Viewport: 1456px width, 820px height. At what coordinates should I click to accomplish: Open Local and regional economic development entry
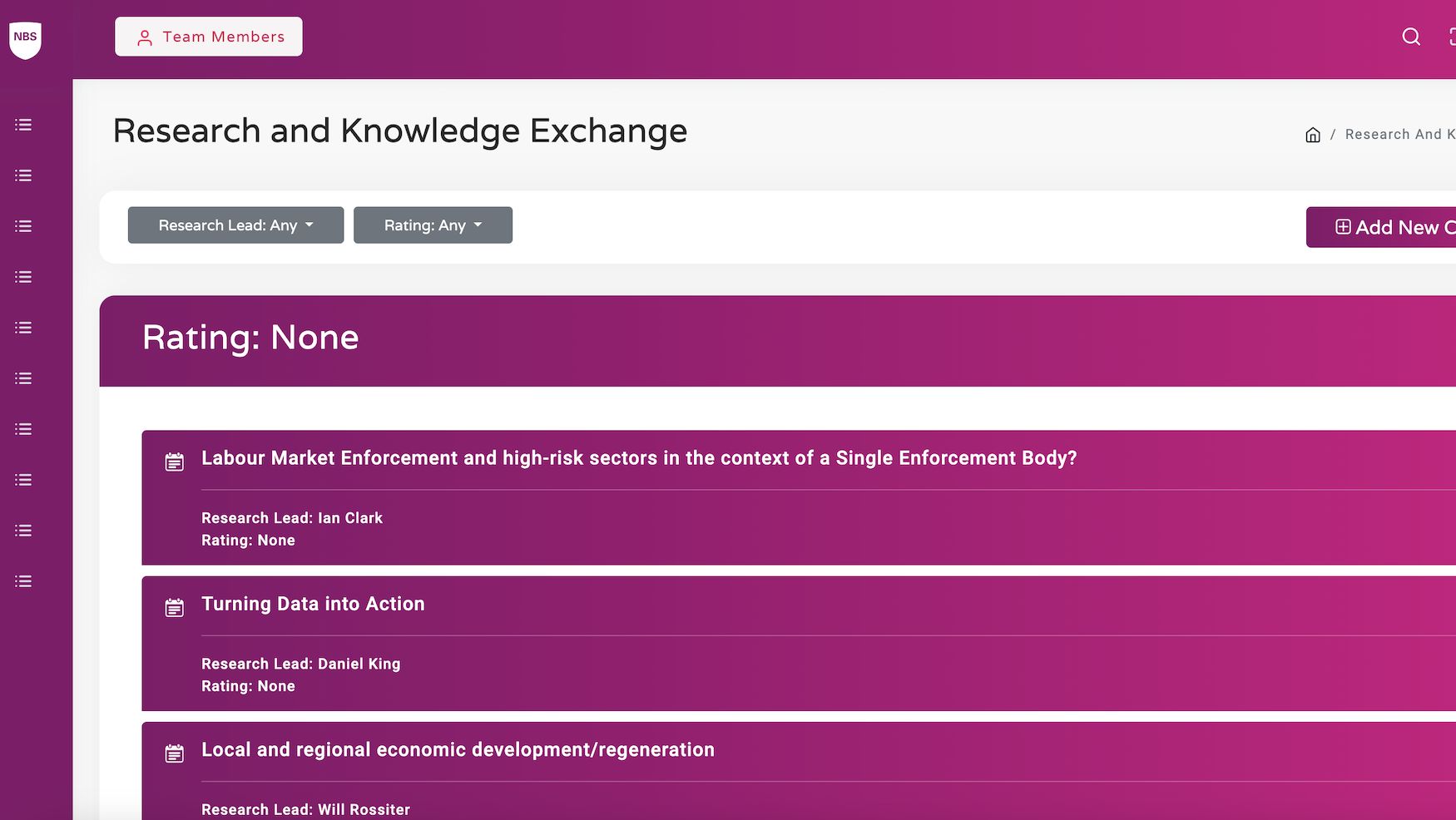(458, 749)
